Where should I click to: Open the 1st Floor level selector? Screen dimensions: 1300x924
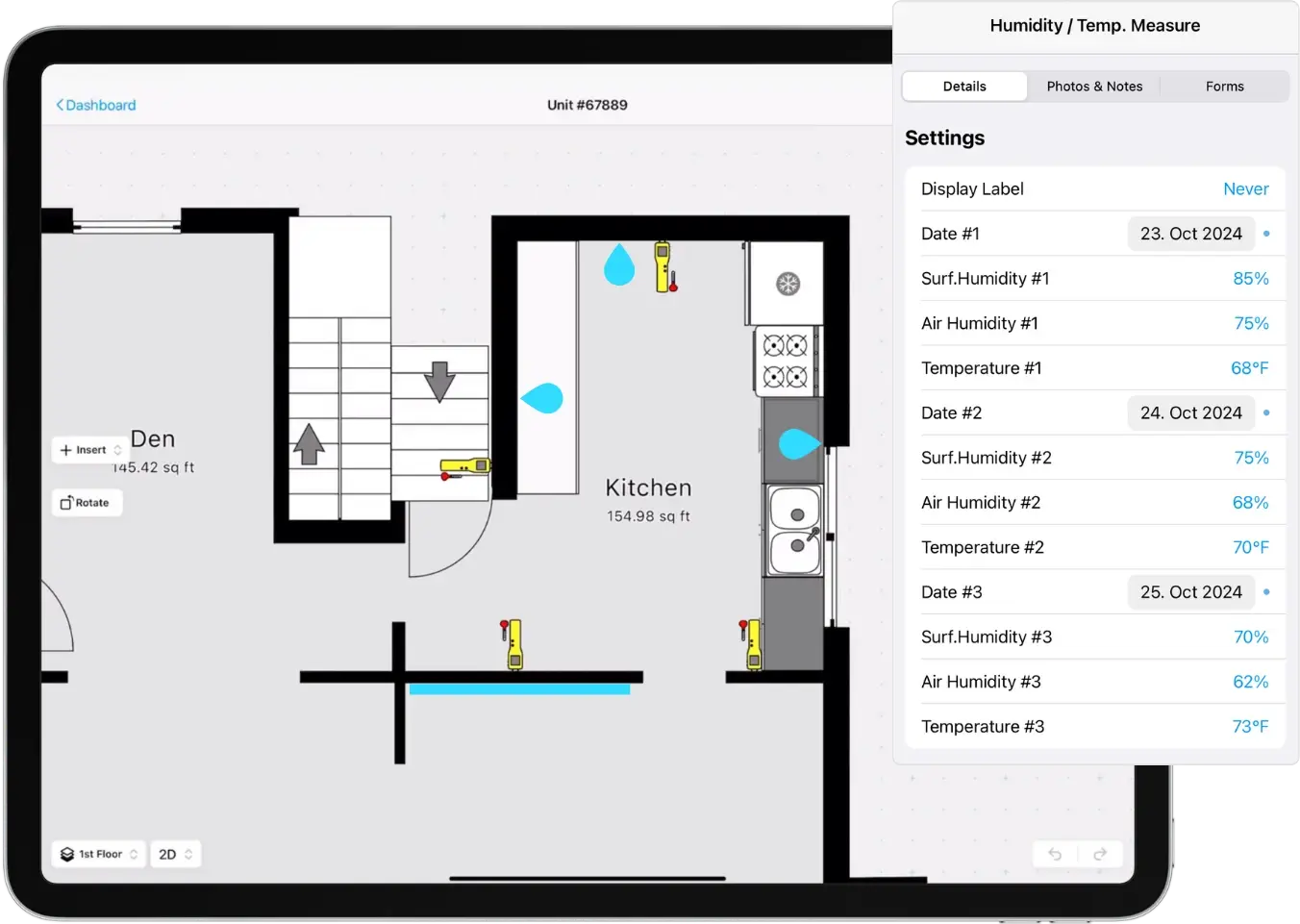[x=98, y=854]
